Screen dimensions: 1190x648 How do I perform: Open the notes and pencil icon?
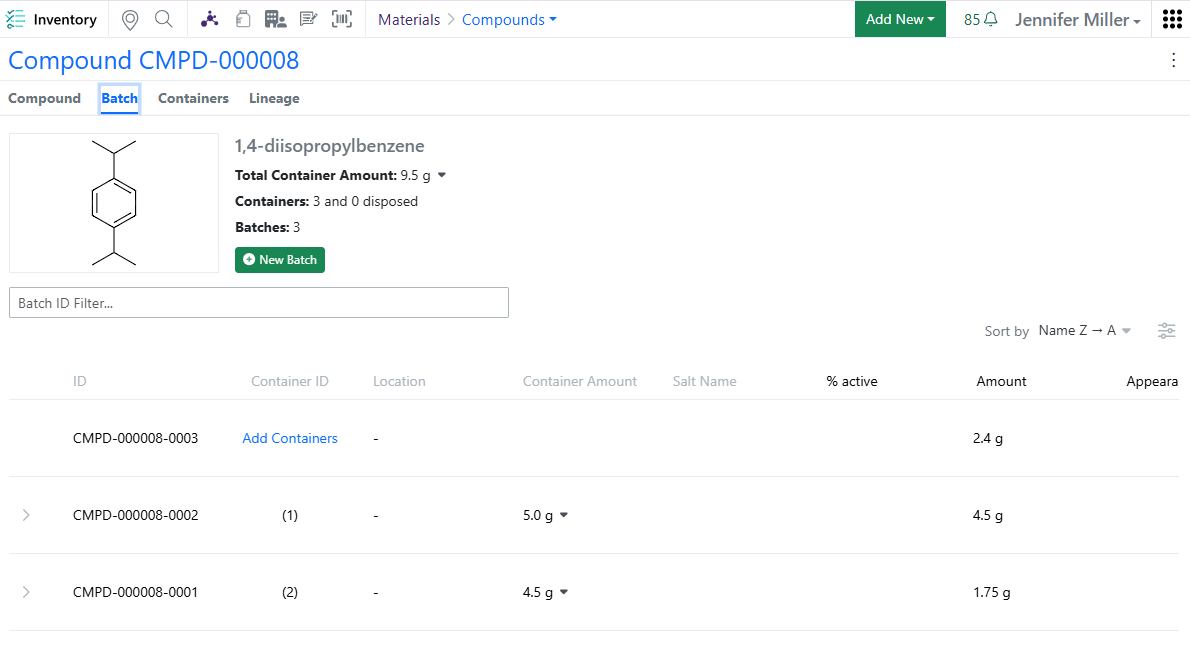[309, 20]
